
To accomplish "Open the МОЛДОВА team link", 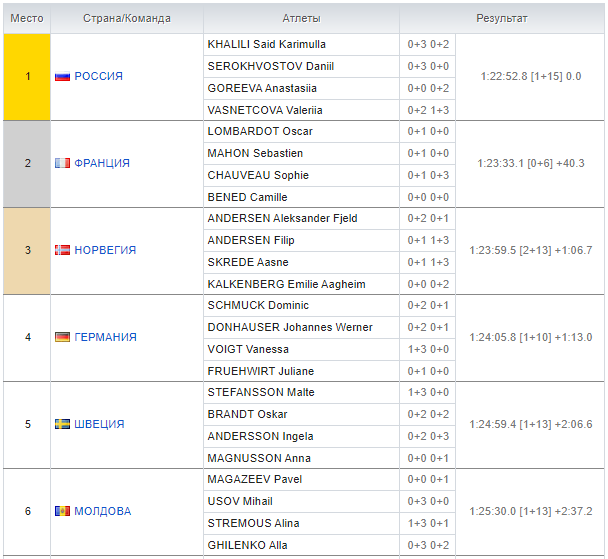I will pos(102,512).
